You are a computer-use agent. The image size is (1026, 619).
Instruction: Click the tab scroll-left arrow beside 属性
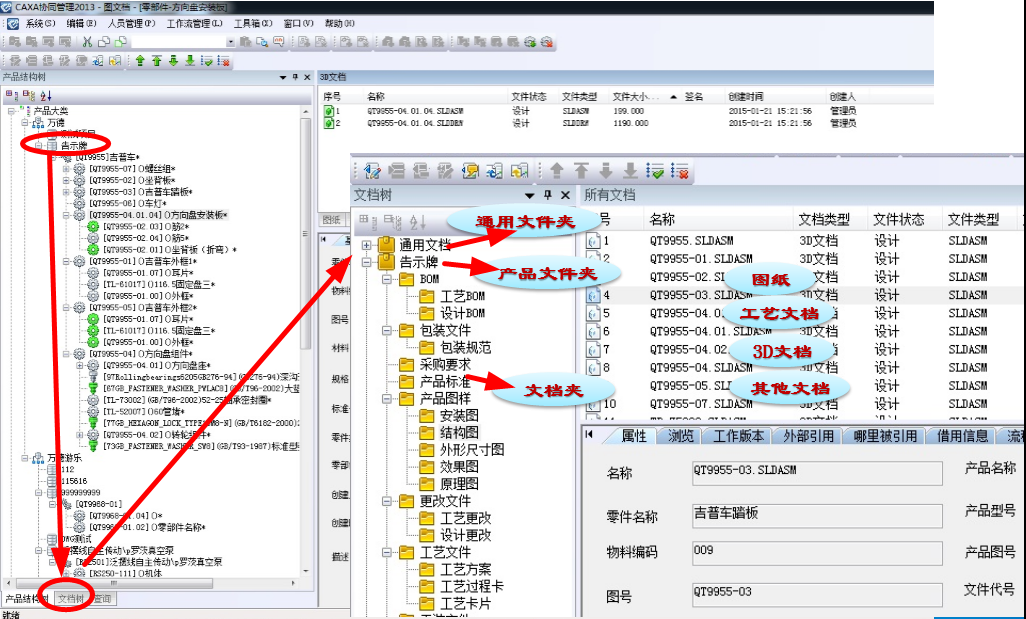[x=589, y=434]
